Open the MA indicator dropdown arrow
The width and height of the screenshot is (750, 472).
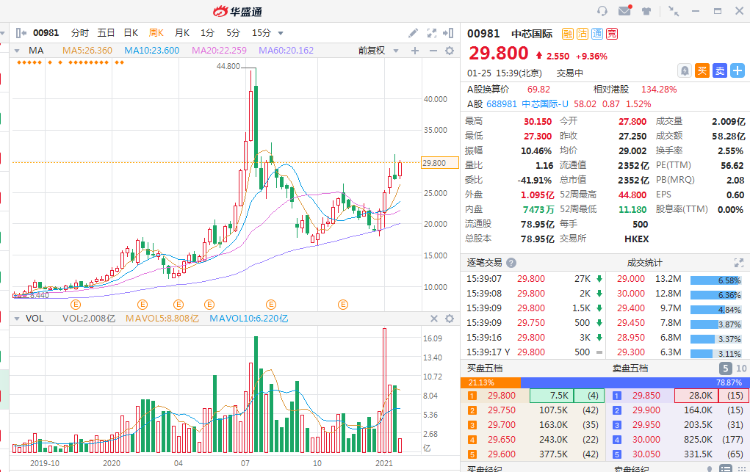coord(17,51)
